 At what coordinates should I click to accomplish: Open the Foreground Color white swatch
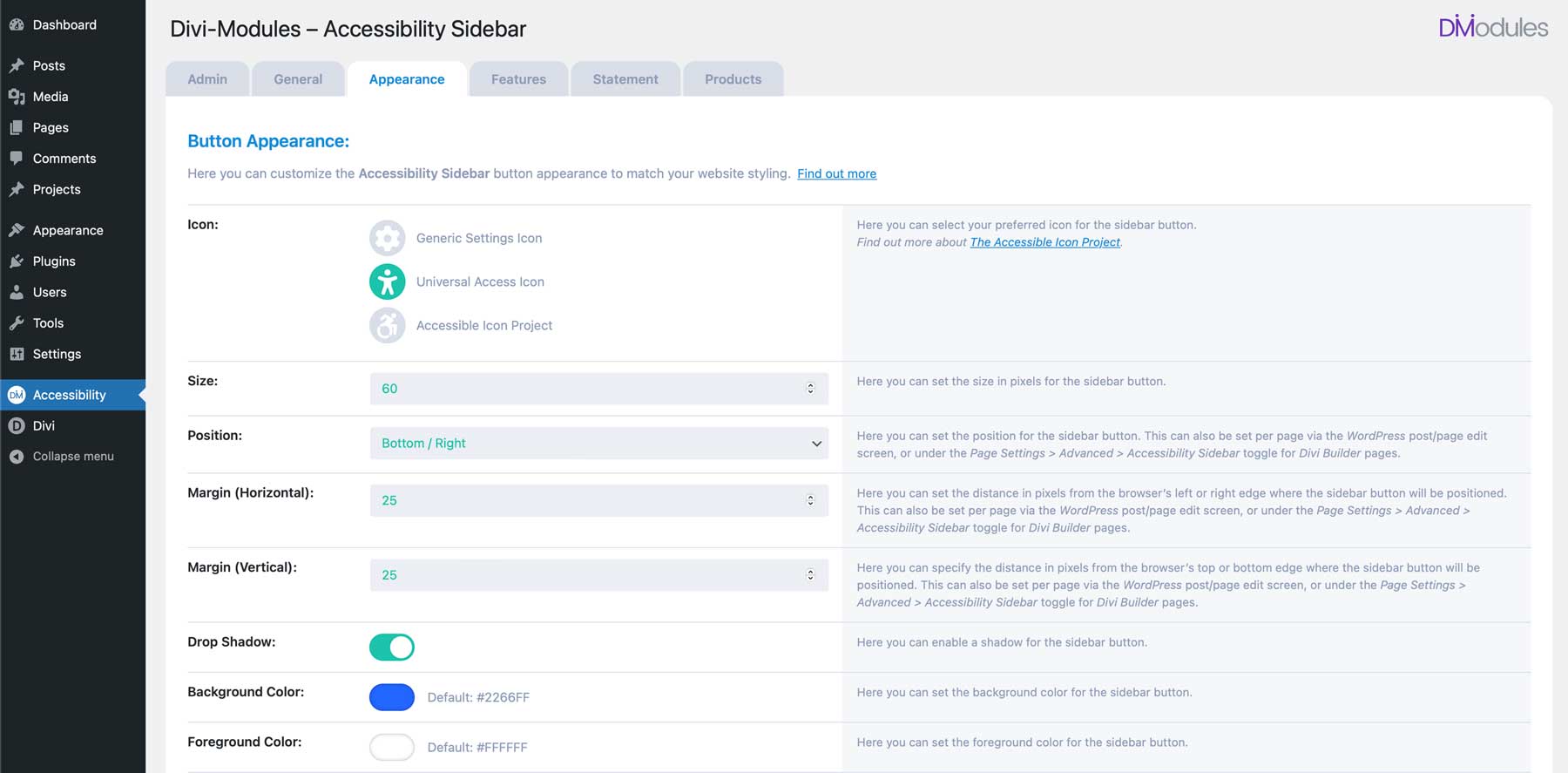pos(392,747)
